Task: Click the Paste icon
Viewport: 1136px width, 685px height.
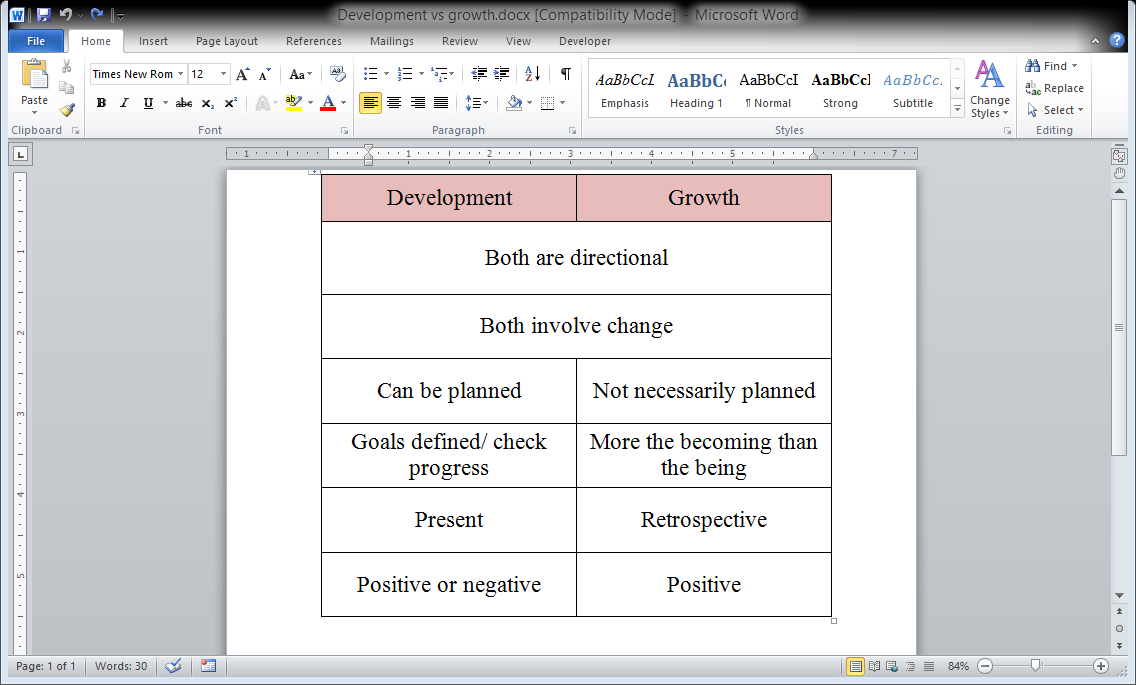Action: [x=34, y=82]
